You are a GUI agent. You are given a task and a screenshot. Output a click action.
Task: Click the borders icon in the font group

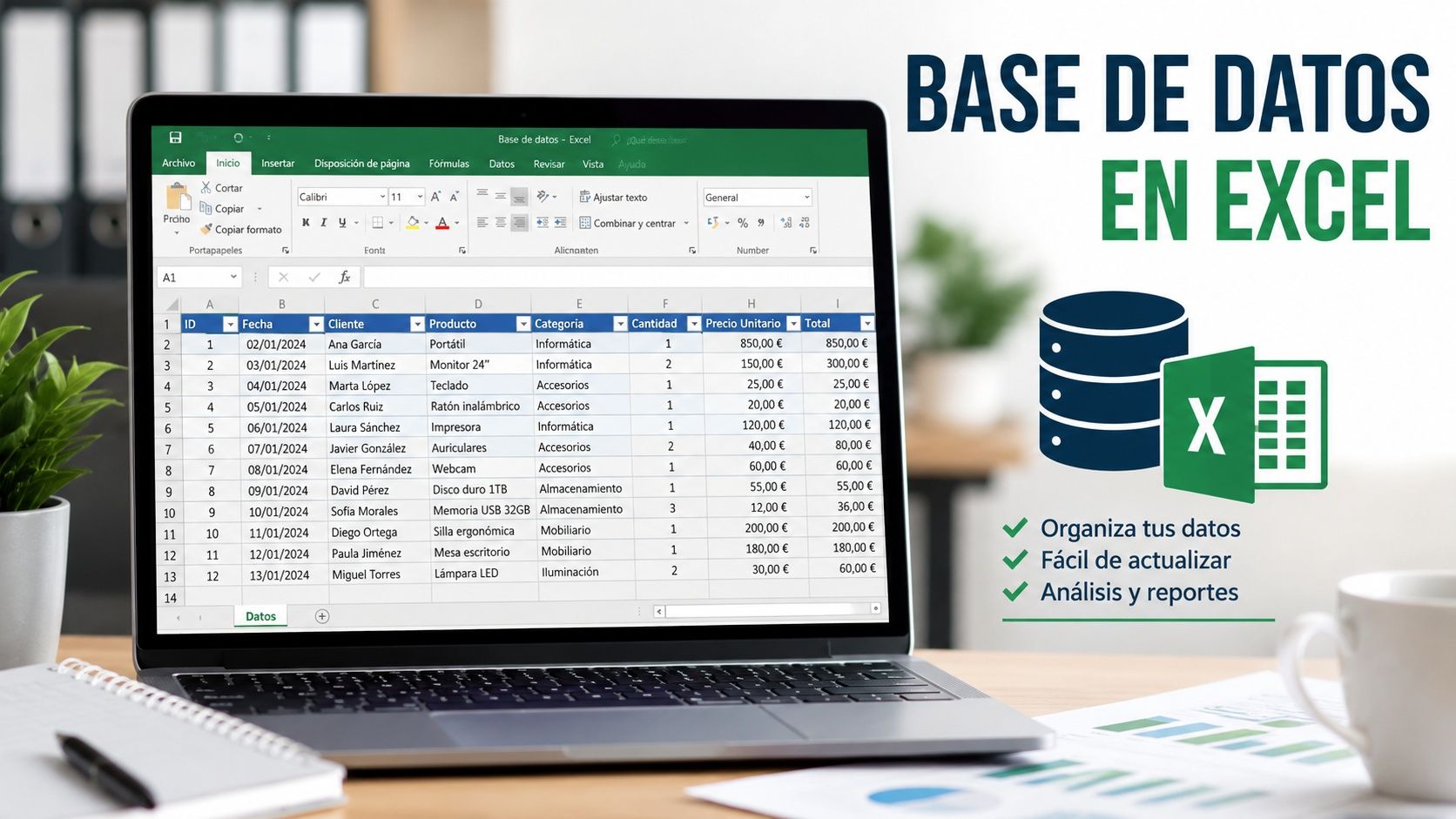coord(377,223)
